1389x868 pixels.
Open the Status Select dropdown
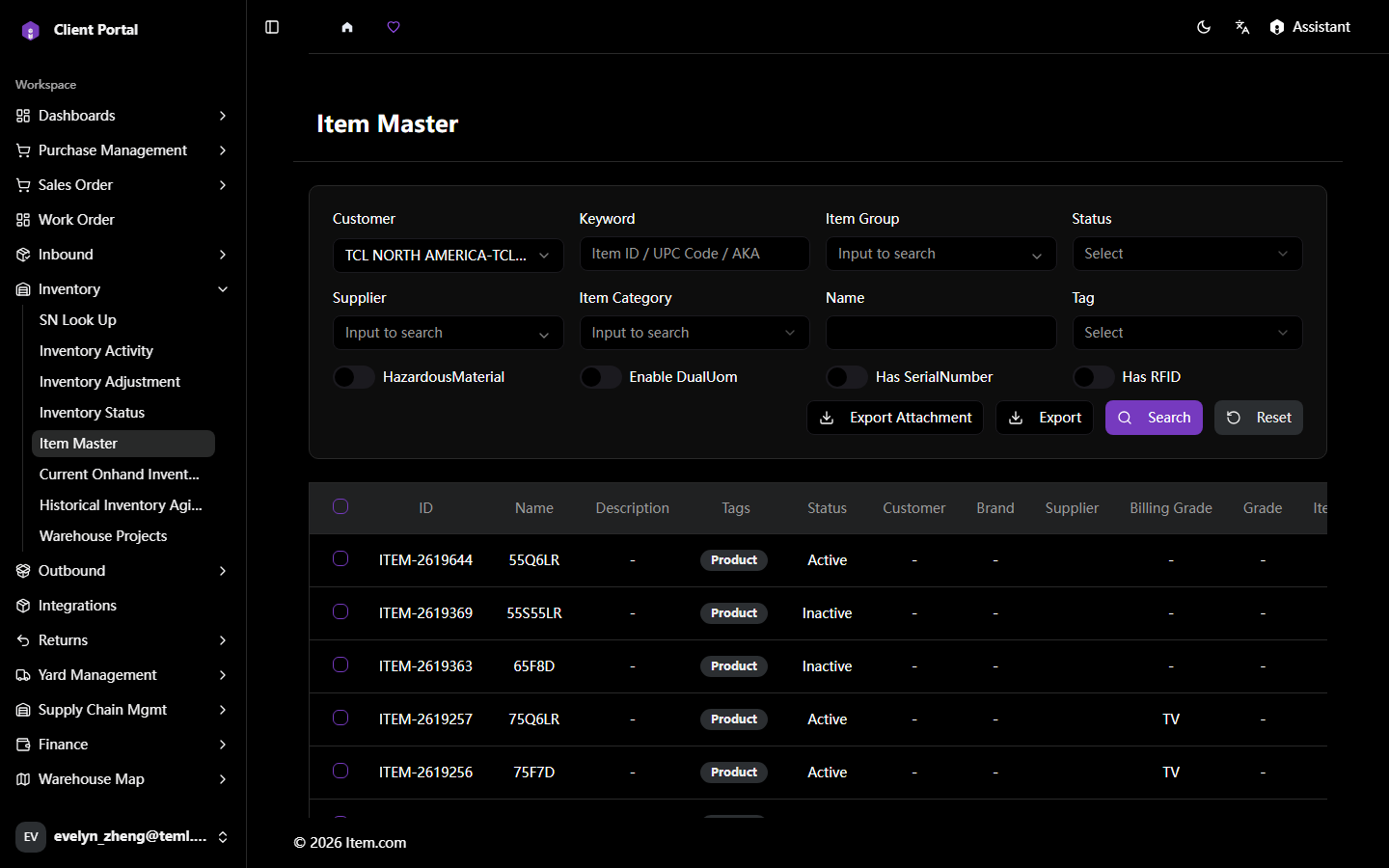click(1187, 254)
